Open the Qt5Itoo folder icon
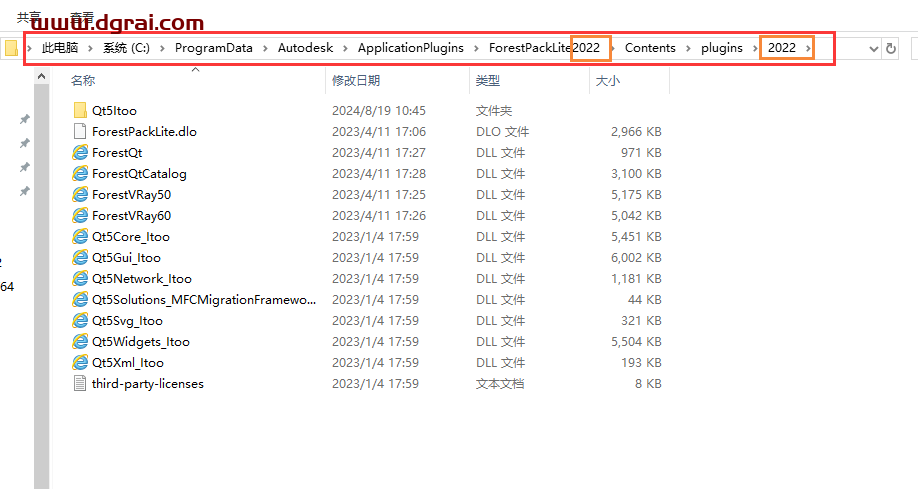The image size is (918, 489). (80, 110)
